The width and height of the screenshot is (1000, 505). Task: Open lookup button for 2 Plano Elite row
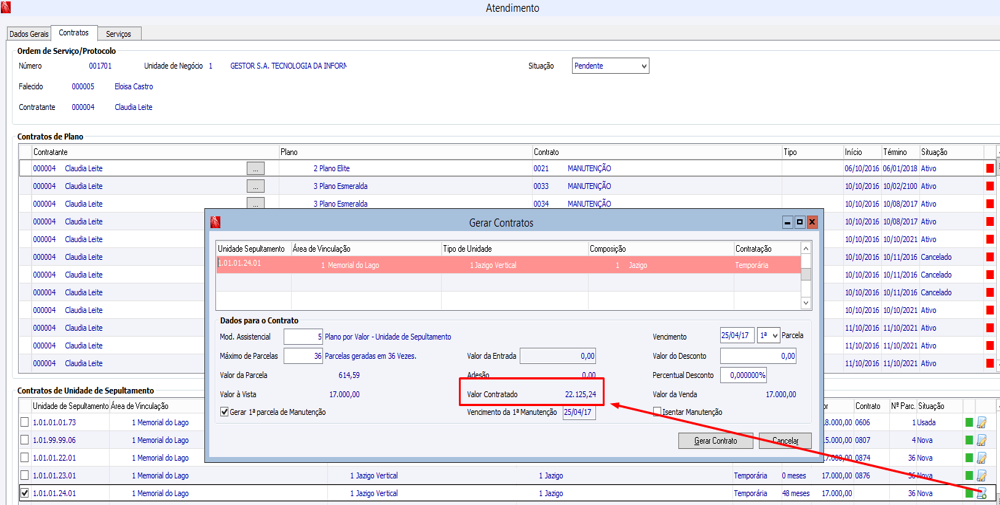coord(256,169)
